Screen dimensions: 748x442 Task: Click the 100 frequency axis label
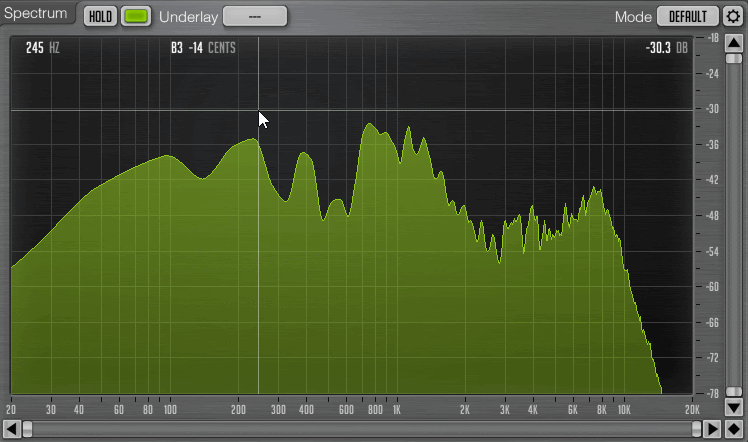click(170, 410)
